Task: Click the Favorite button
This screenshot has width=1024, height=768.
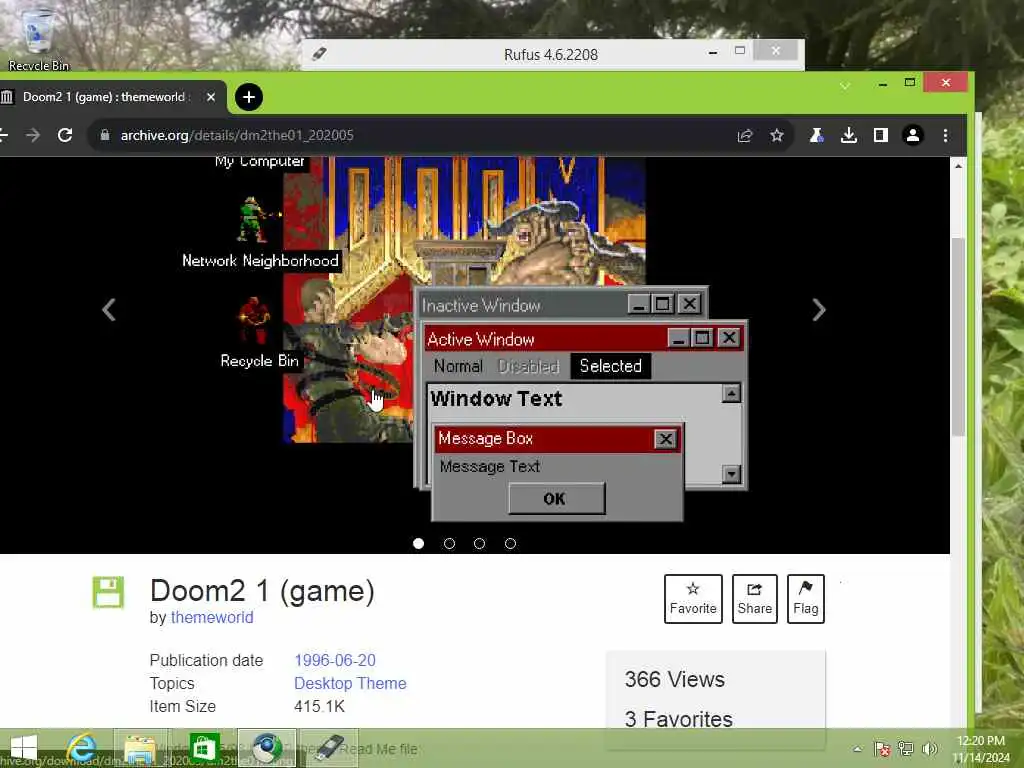Action: coord(693,599)
